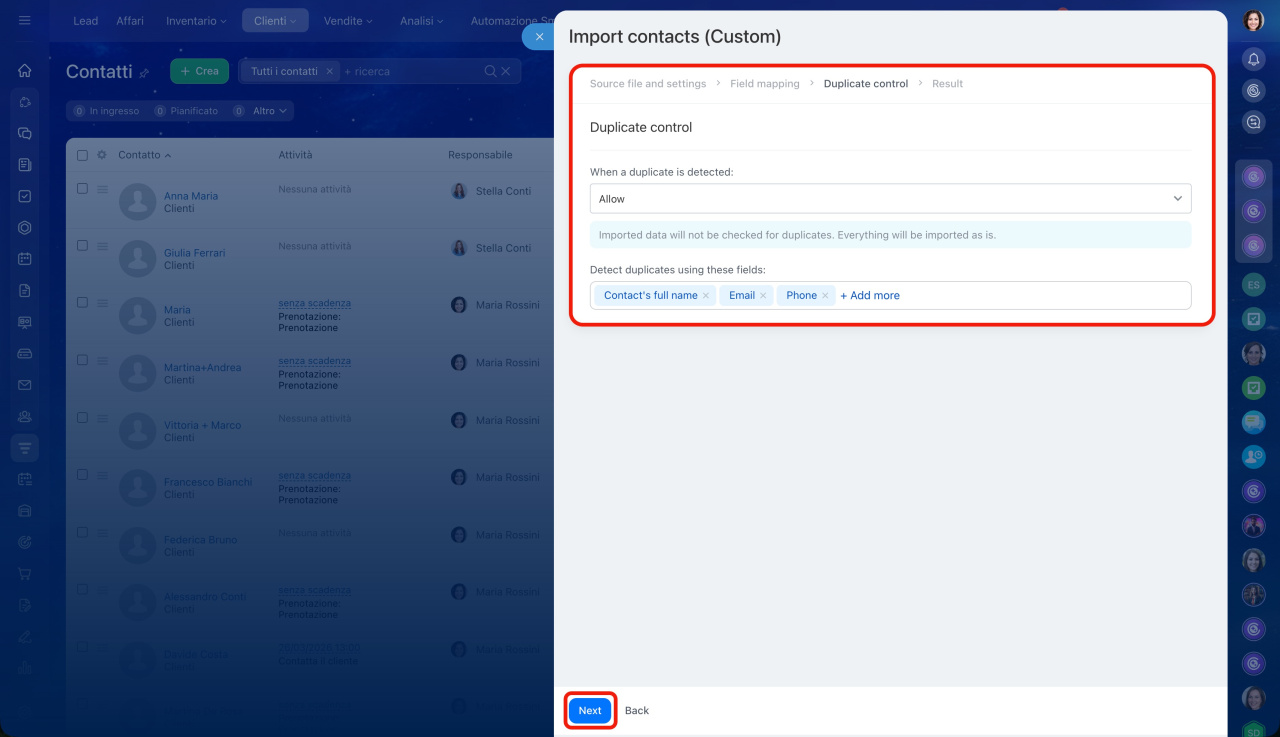Open the home icon in left sidebar
The image size is (1280, 737).
tap(25, 71)
